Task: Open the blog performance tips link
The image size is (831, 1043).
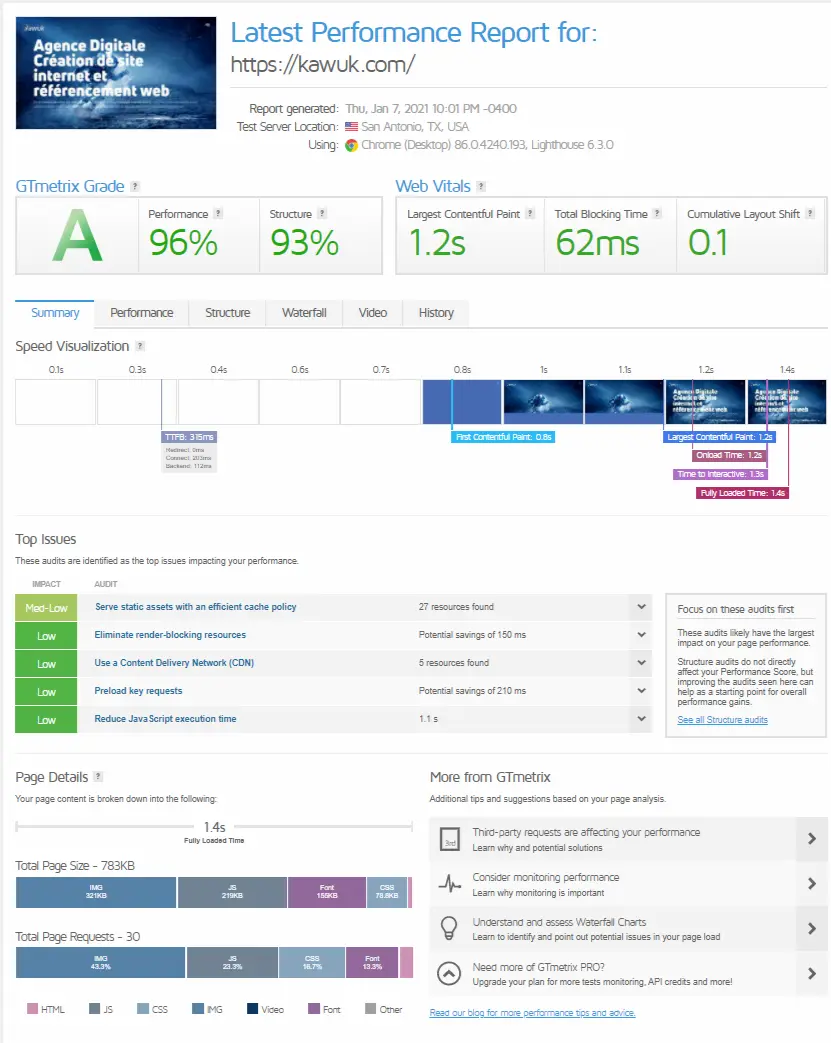Action: click(x=532, y=1012)
